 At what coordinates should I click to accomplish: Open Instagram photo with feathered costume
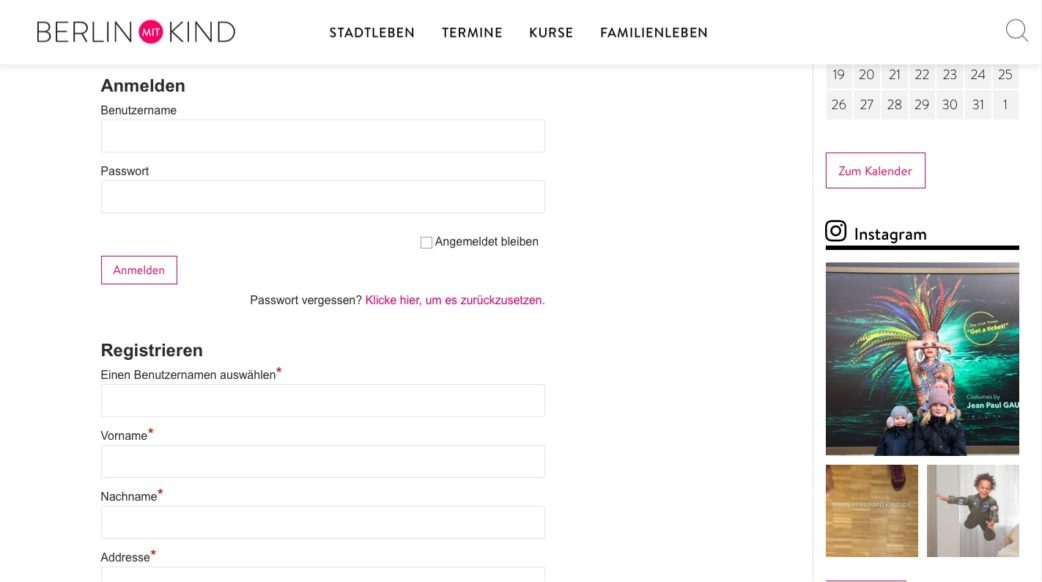922,359
